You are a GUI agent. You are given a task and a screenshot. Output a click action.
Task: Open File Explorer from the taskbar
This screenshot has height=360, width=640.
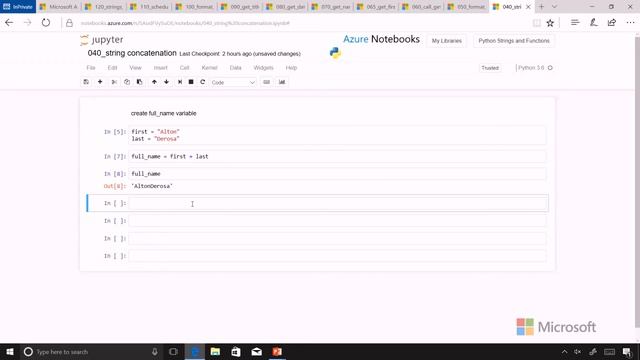(215, 351)
